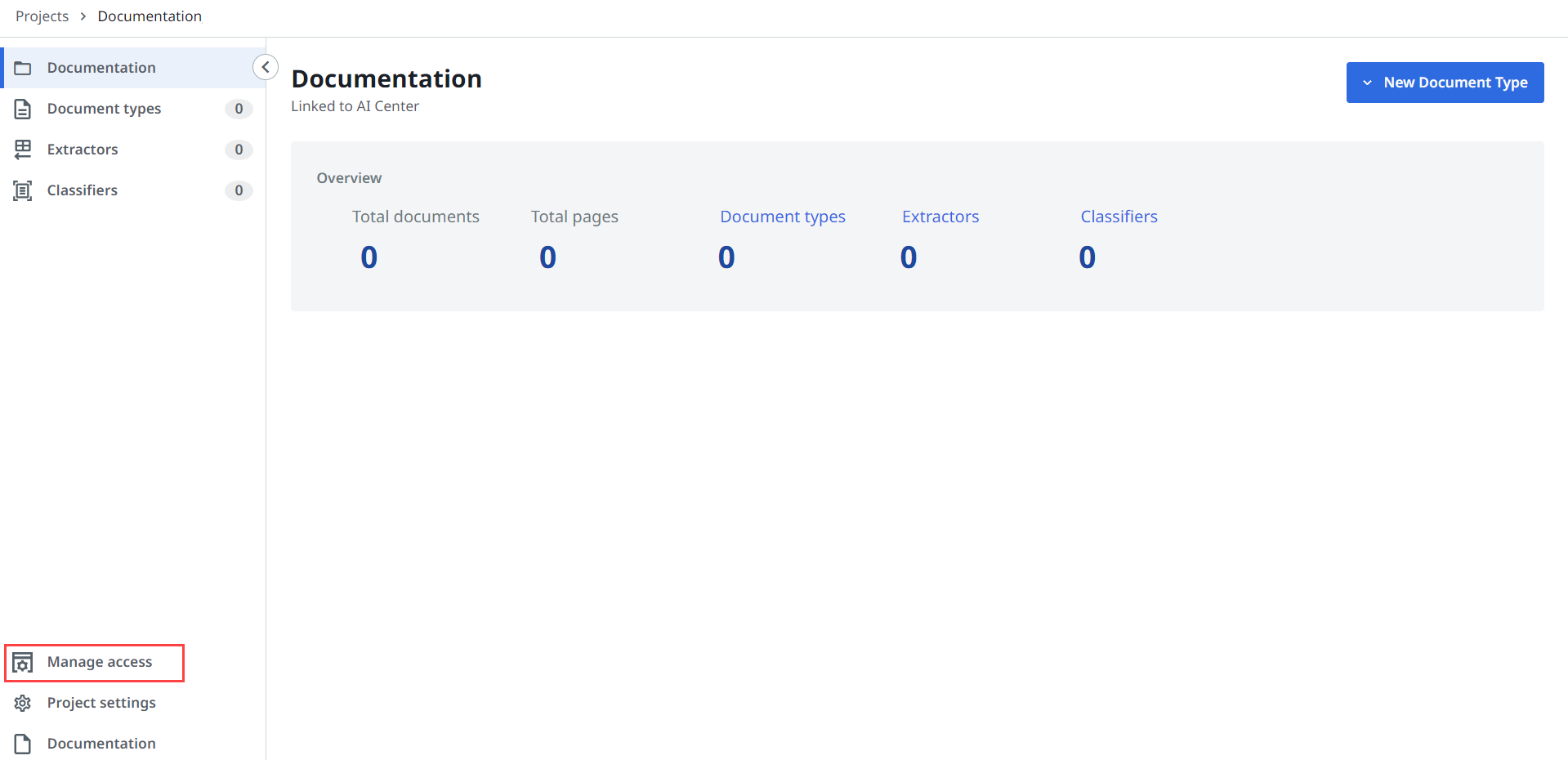
Task: Open the Document types overview link
Action: click(x=782, y=217)
